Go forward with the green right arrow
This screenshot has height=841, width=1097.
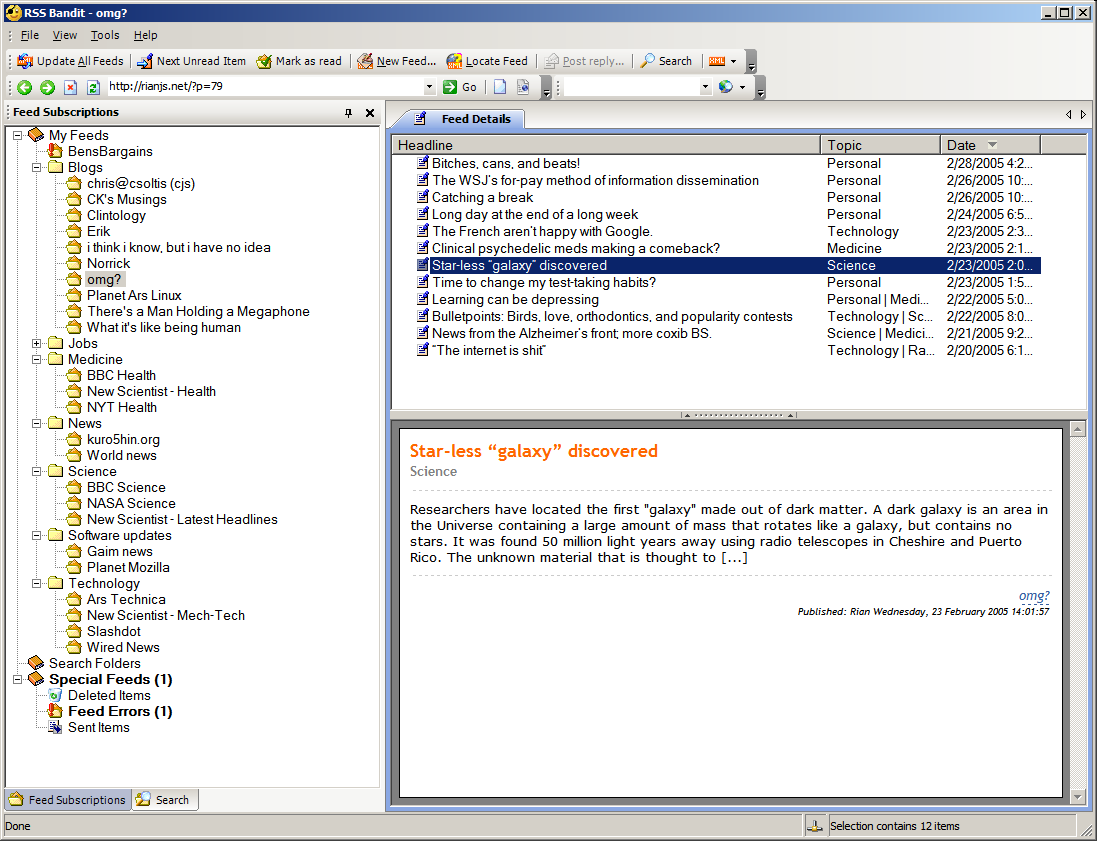(48, 87)
